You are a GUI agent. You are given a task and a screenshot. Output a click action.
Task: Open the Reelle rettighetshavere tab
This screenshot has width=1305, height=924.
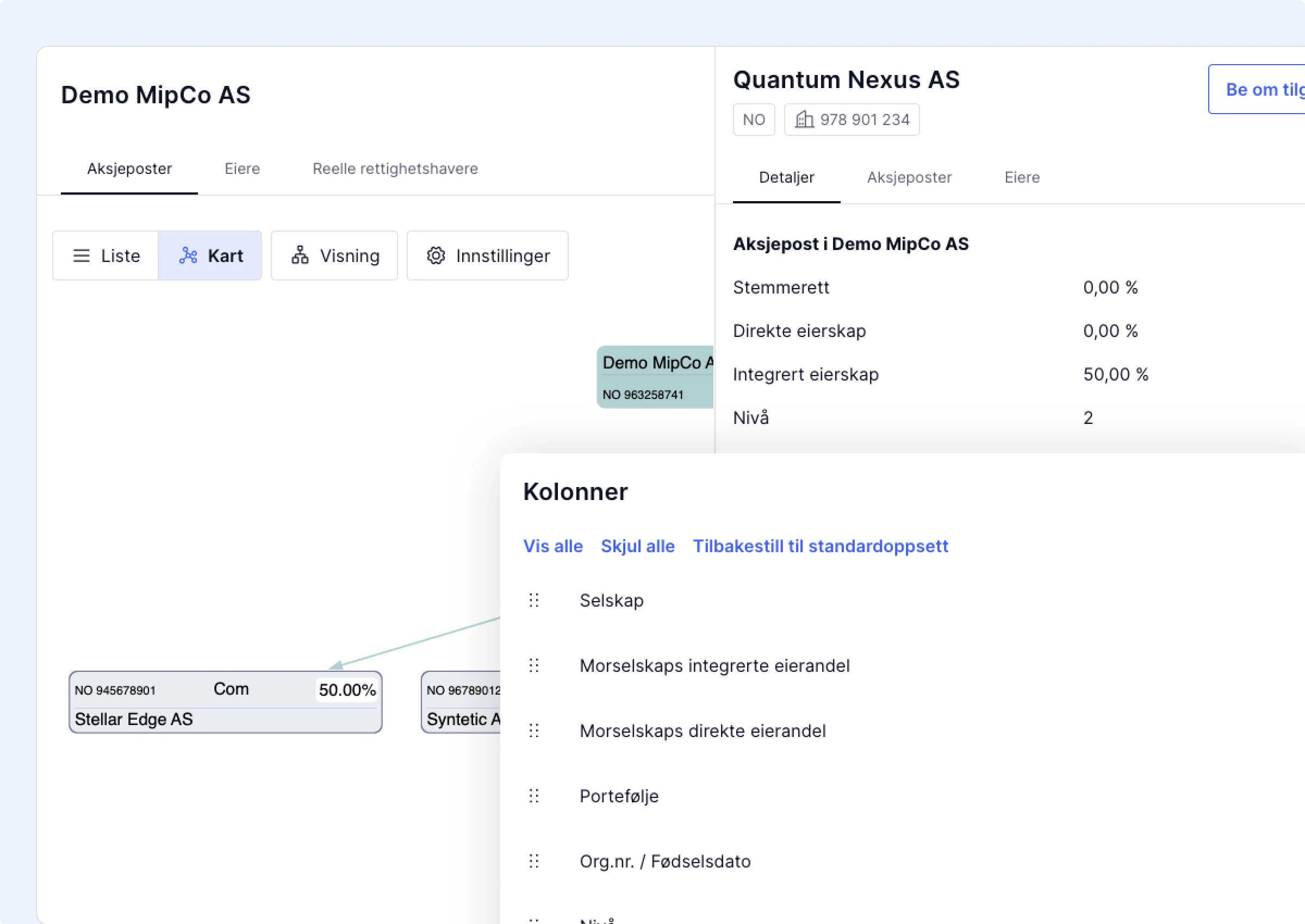click(395, 169)
